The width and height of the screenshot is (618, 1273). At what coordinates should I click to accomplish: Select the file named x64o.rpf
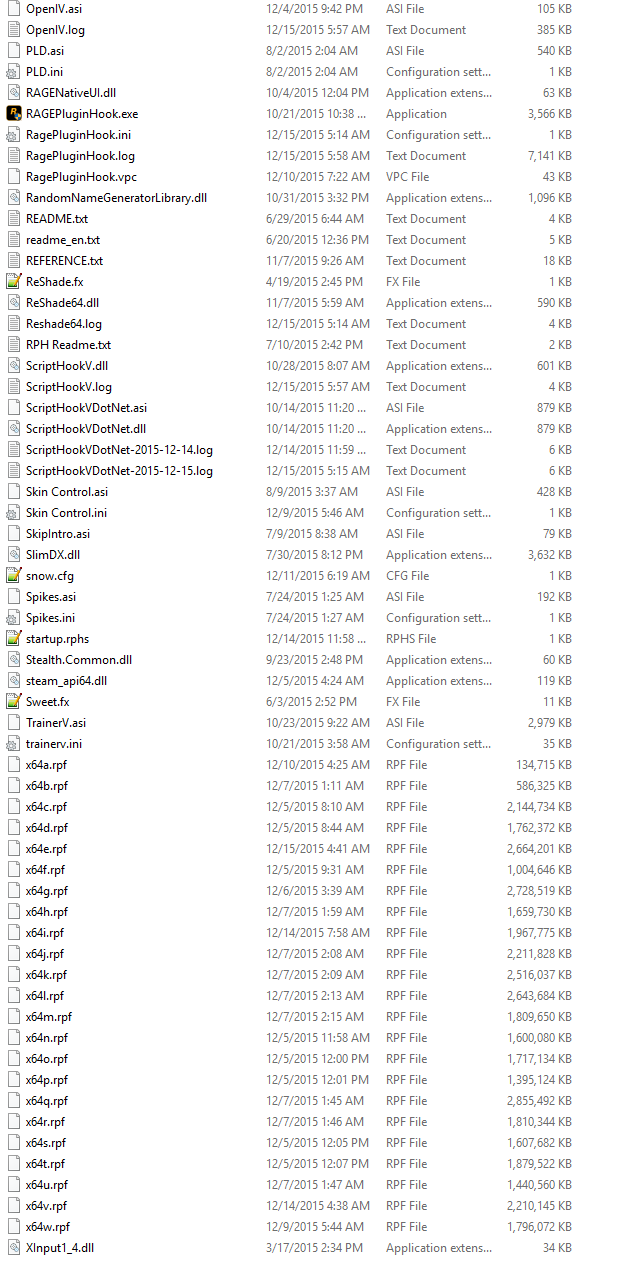pyautogui.click(x=47, y=1059)
